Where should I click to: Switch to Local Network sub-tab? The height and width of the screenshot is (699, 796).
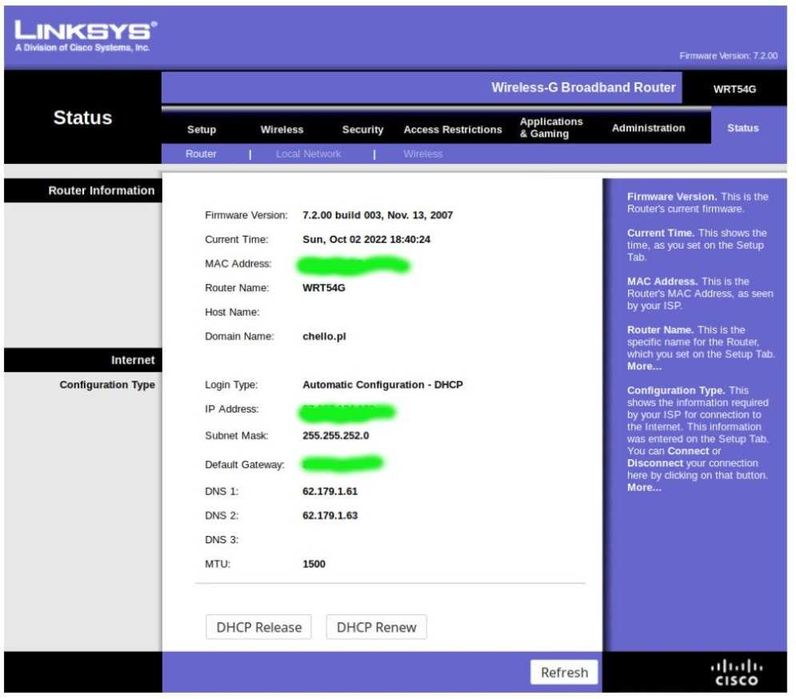[308, 154]
